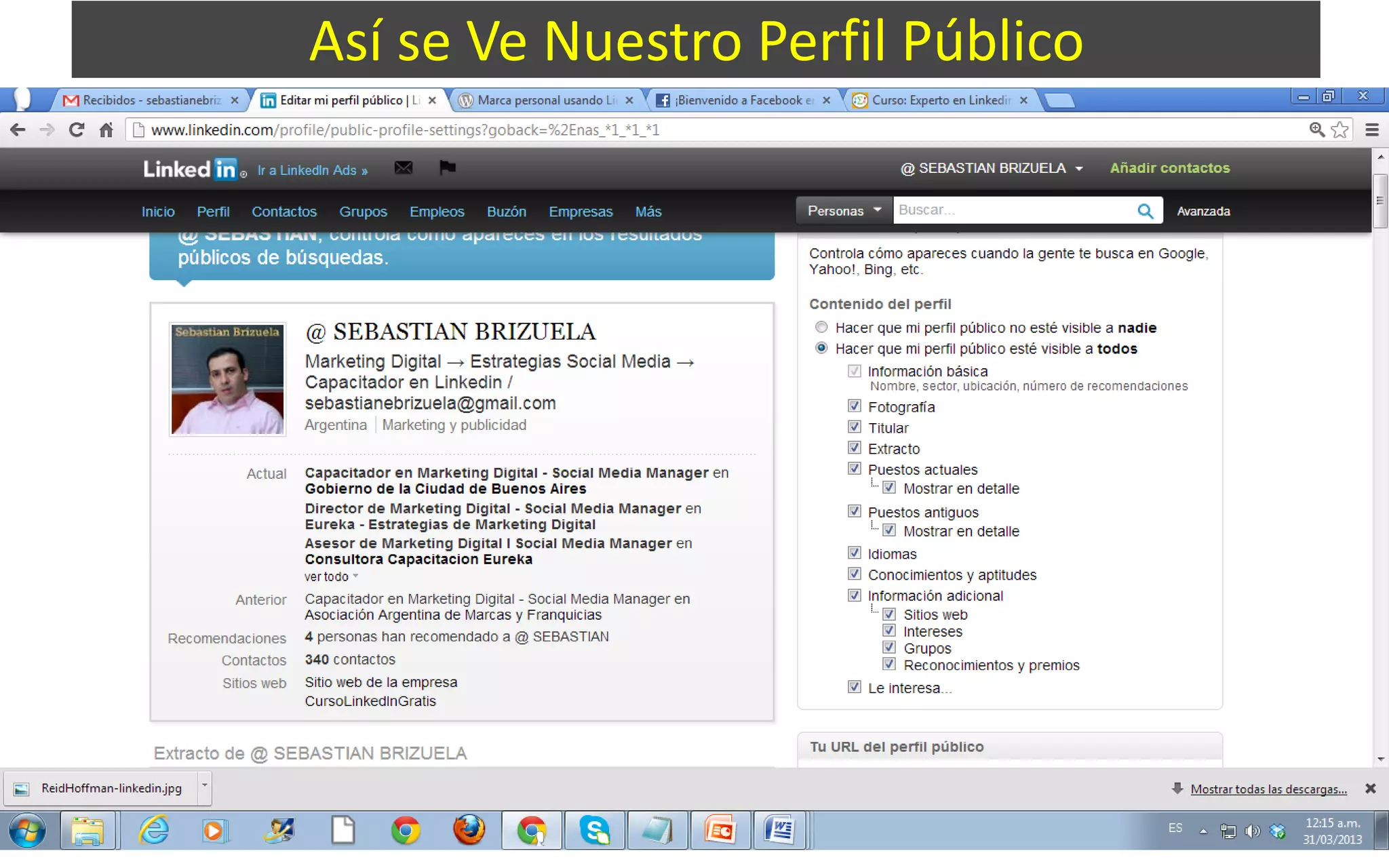Open Ir a LinkedIn Ads link
1389x868 pixels.
[x=312, y=170]
